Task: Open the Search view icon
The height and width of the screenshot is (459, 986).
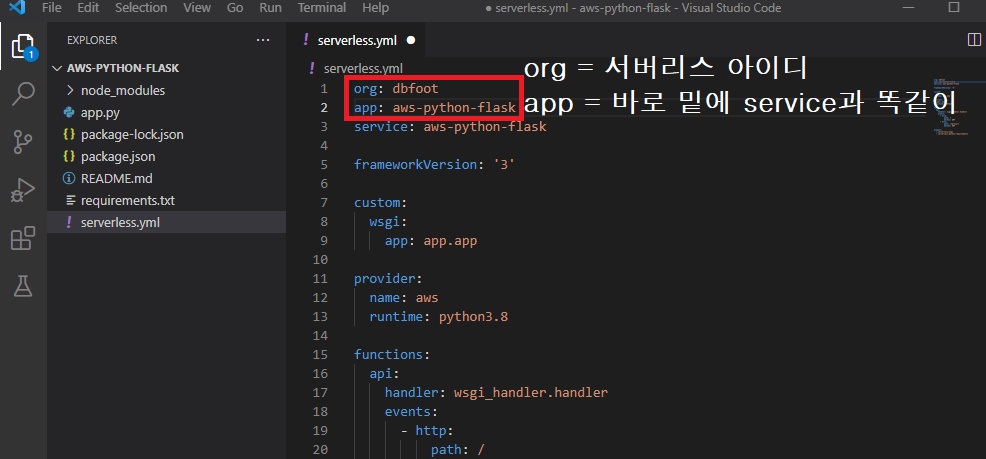Action: click(x=23, y=94)
